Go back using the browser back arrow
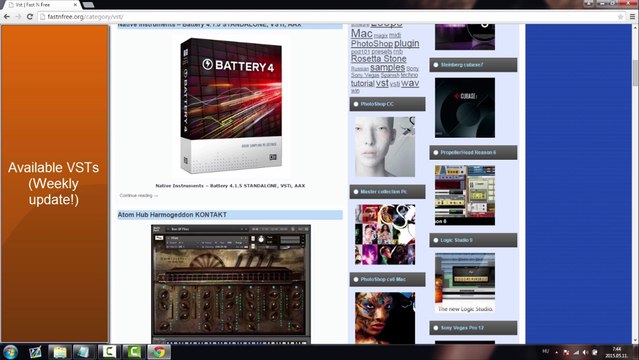Screen dimensions: 639x360 tap(7, 17)
